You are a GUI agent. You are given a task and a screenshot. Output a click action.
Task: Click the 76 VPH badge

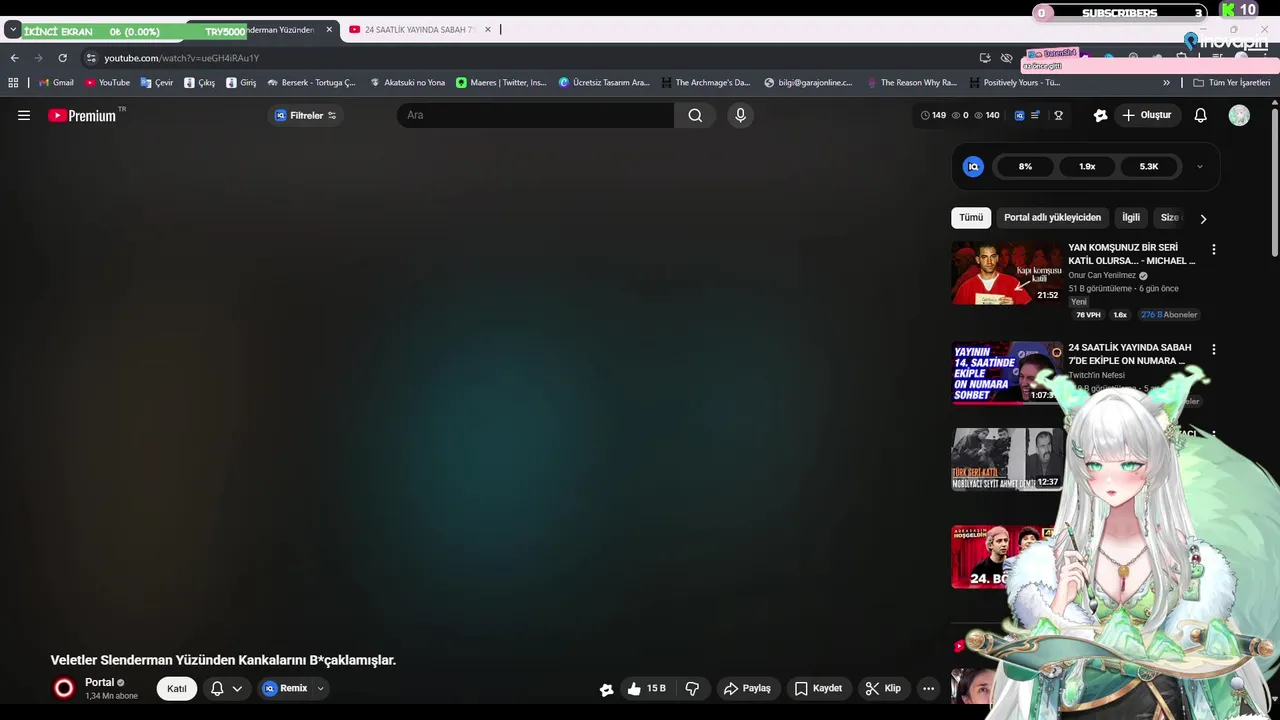1088,315
